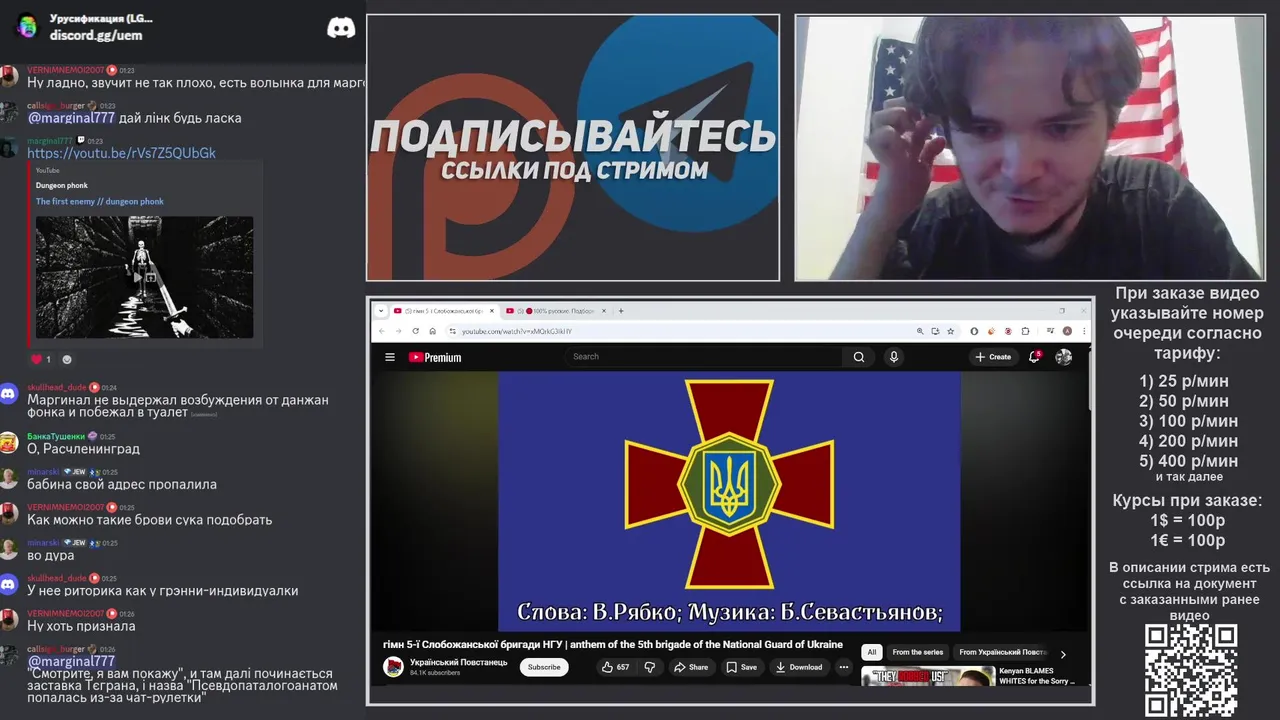Open the browser profile avatar
Viewport: 1280px width, 720px height.
(x=1067, y=331)
